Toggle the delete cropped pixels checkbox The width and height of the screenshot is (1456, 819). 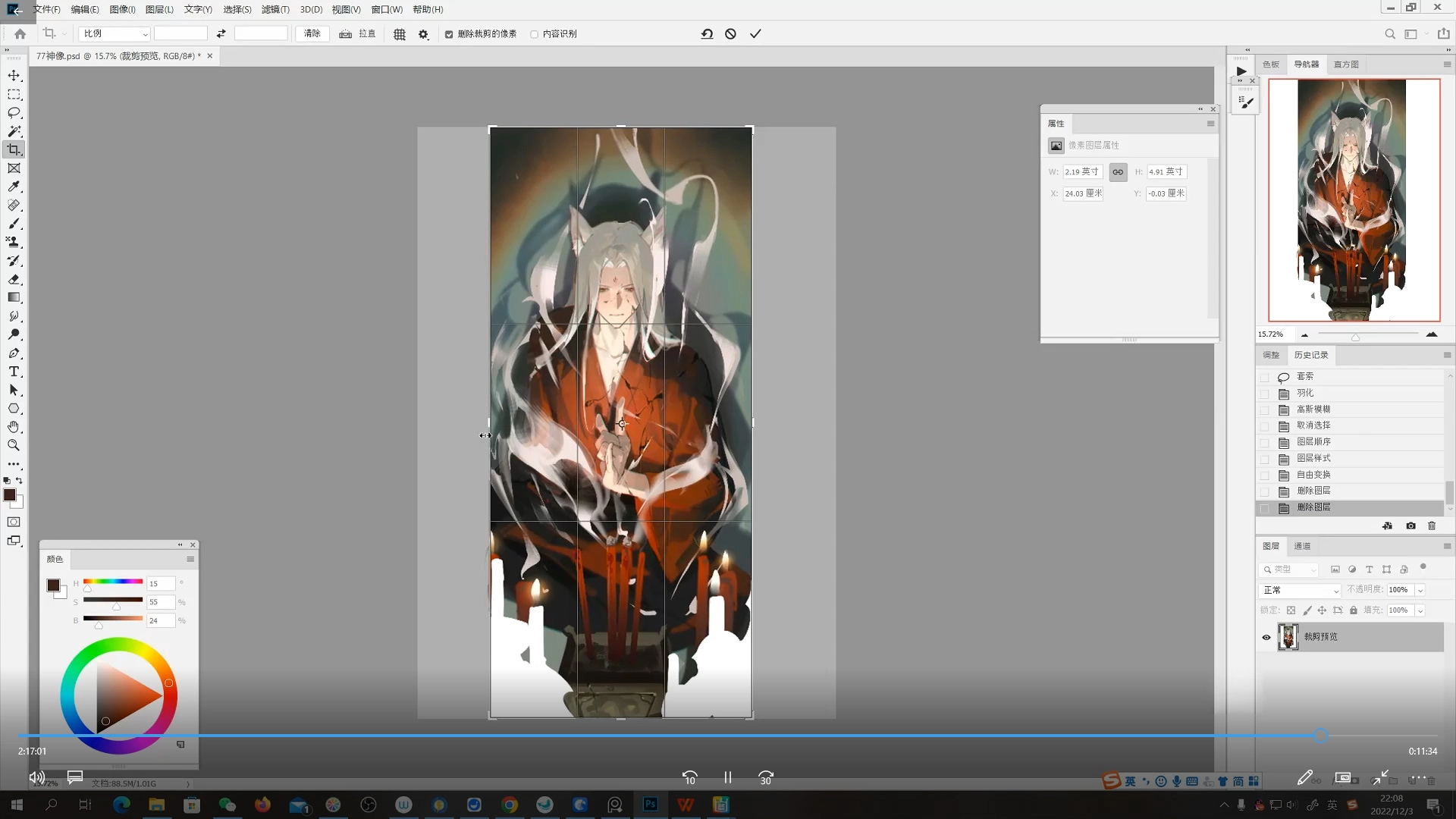[449, 34]
